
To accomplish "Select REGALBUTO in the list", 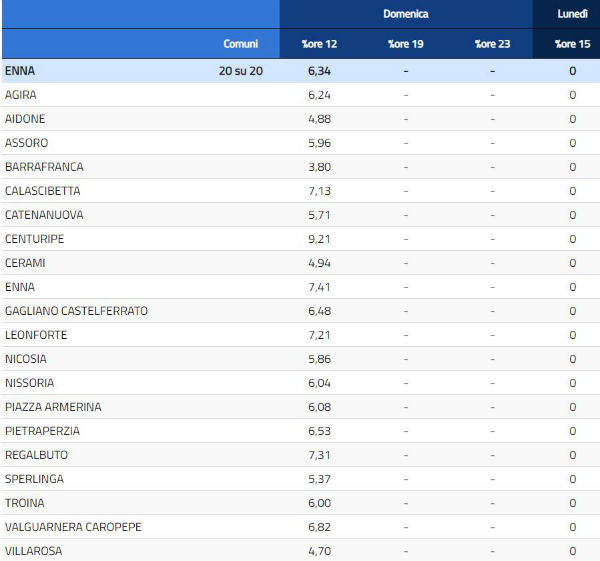I will tap(36, 455).
